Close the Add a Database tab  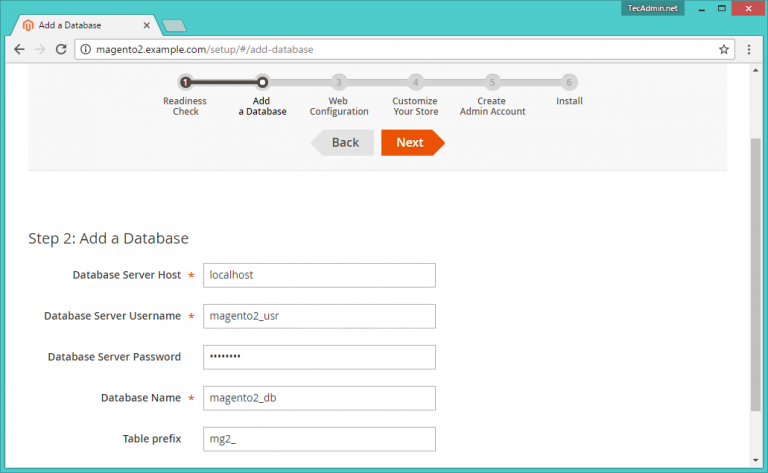pyautogui.click(x=144, y=24)
